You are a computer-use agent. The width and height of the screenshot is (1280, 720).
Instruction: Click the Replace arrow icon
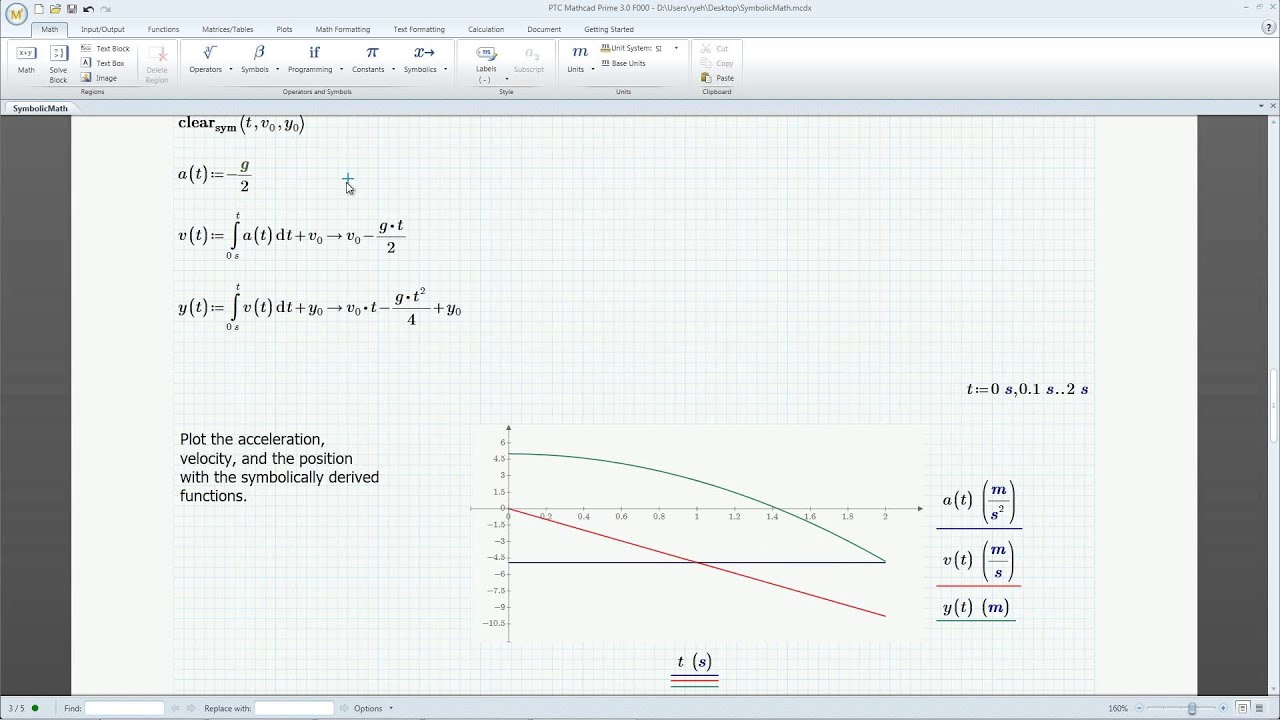pyautogui.click(x=344, y=708)
